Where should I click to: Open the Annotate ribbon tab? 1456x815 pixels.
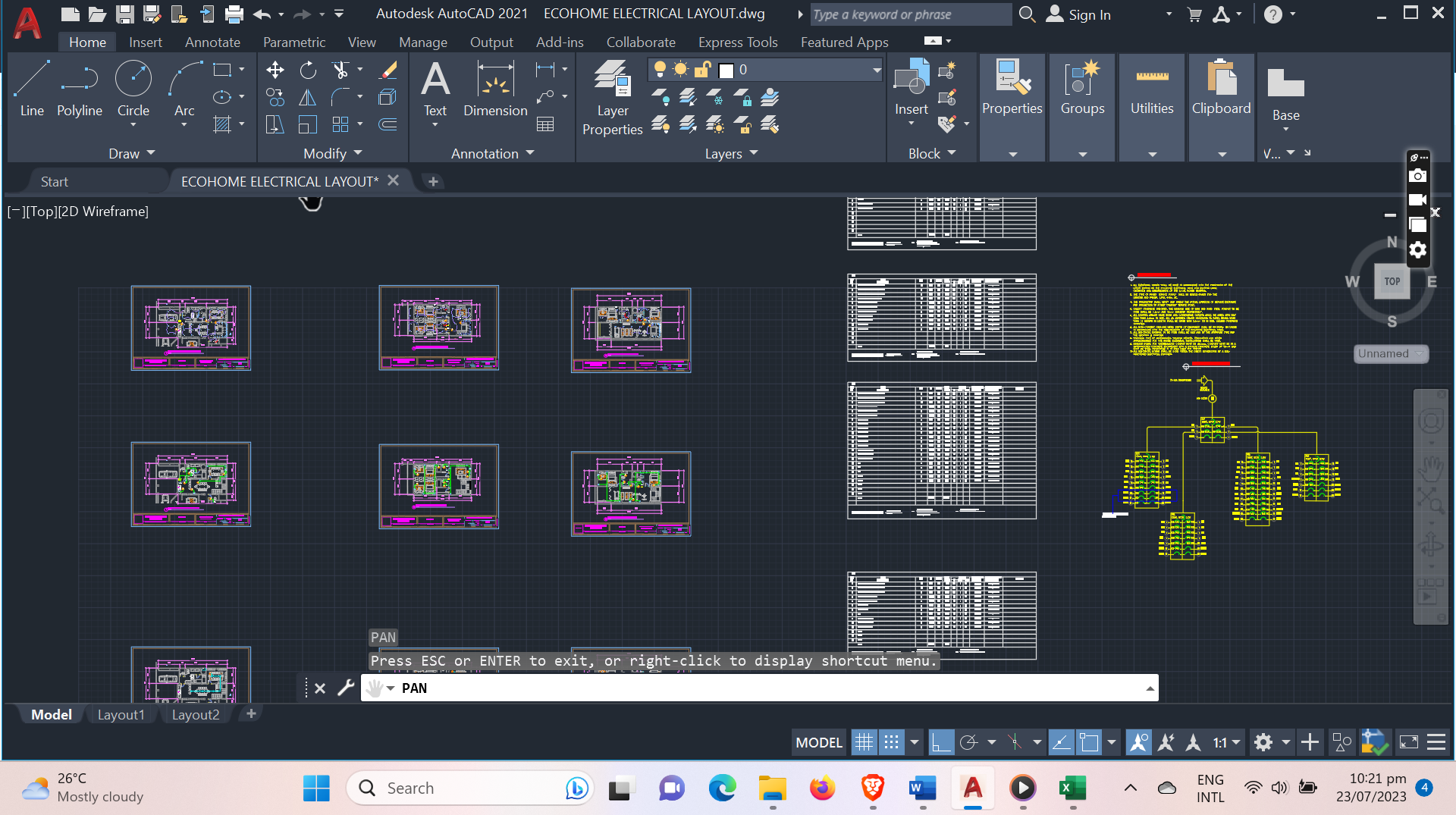tap(212, 42)
